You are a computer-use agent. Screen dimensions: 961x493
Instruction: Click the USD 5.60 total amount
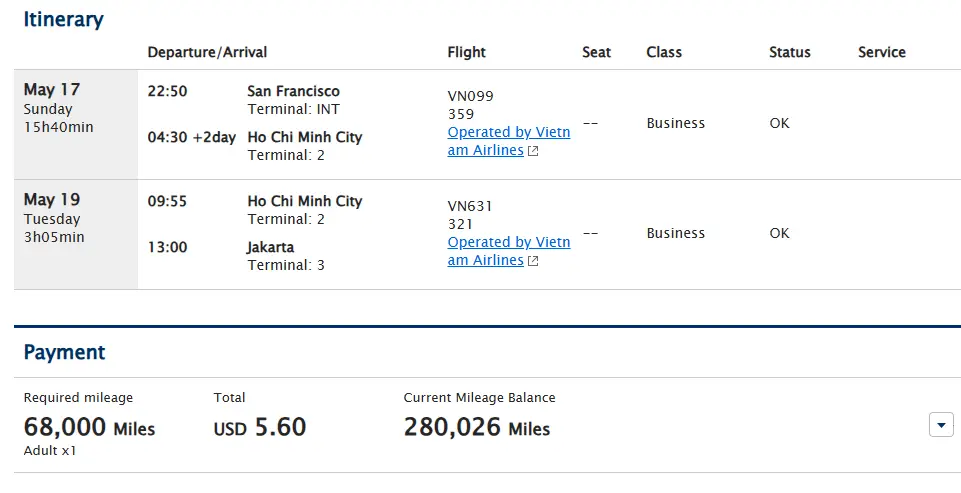pos(260,427)
